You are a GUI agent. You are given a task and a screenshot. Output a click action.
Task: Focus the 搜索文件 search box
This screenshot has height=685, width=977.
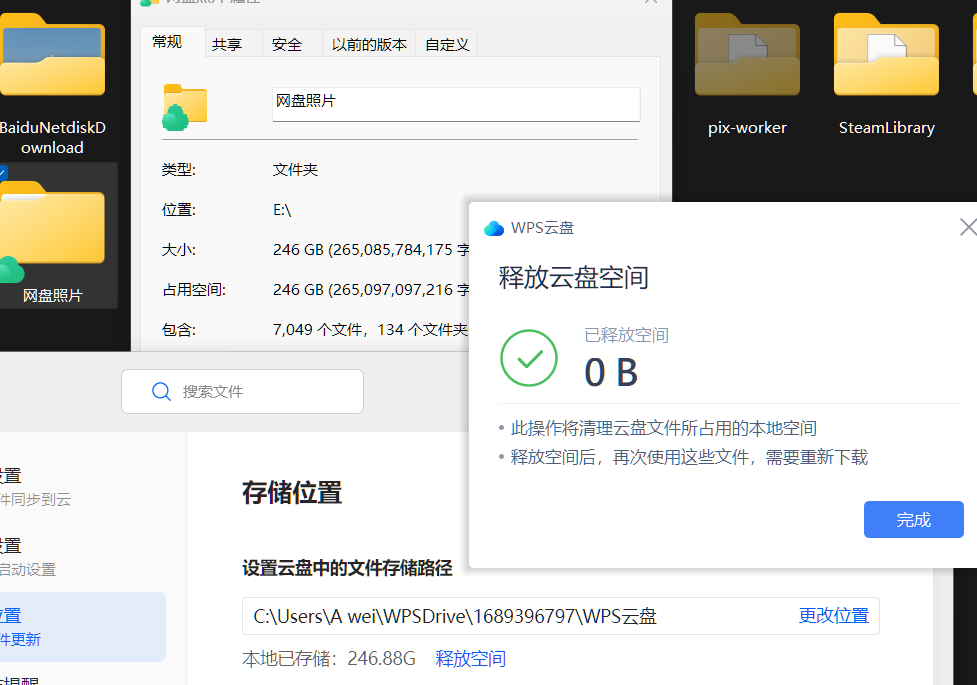[242, 391]
